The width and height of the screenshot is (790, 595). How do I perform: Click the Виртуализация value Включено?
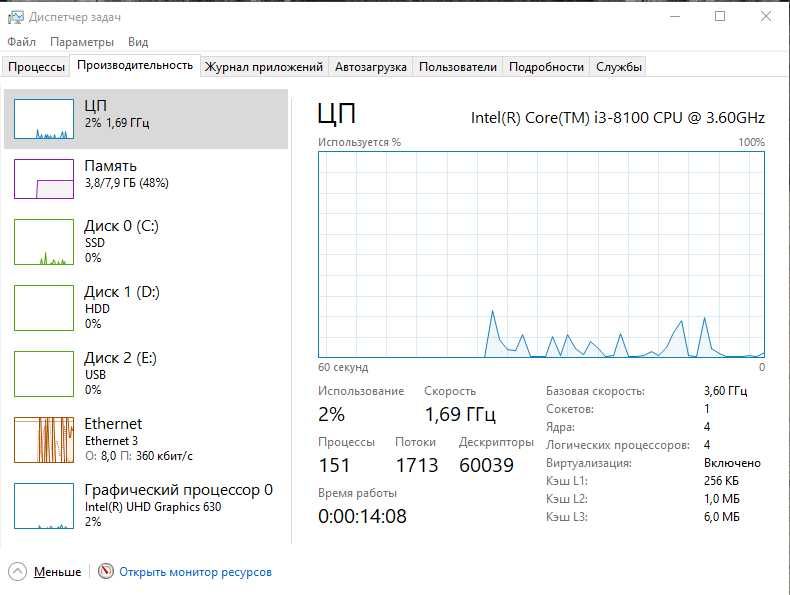[x=732, y=463]
